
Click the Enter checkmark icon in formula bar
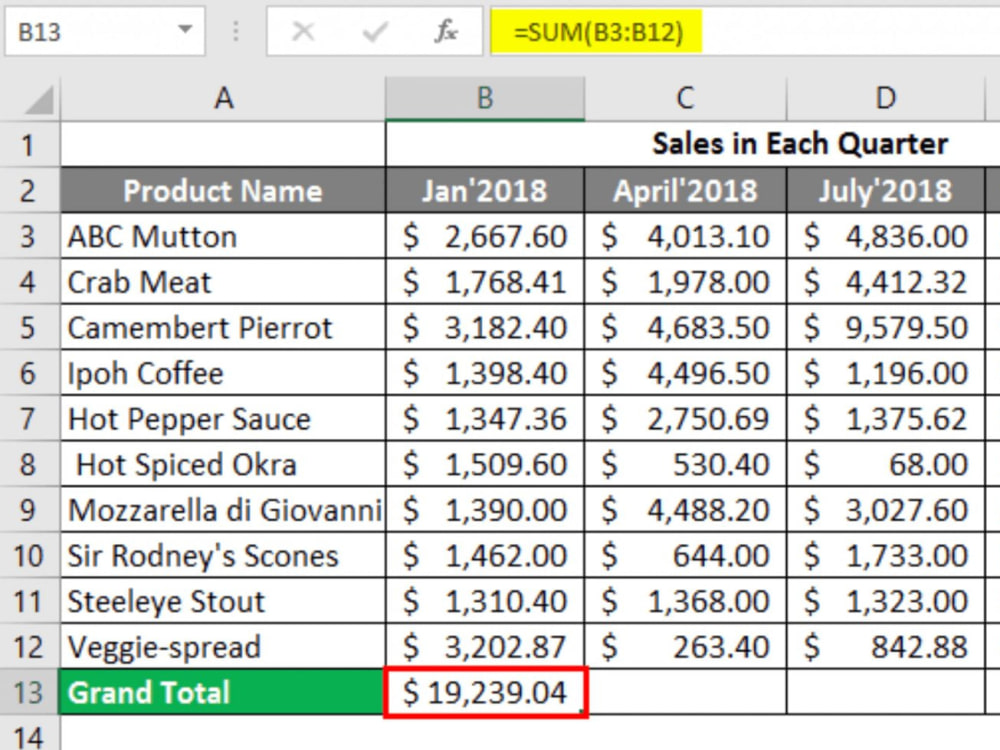375,31
